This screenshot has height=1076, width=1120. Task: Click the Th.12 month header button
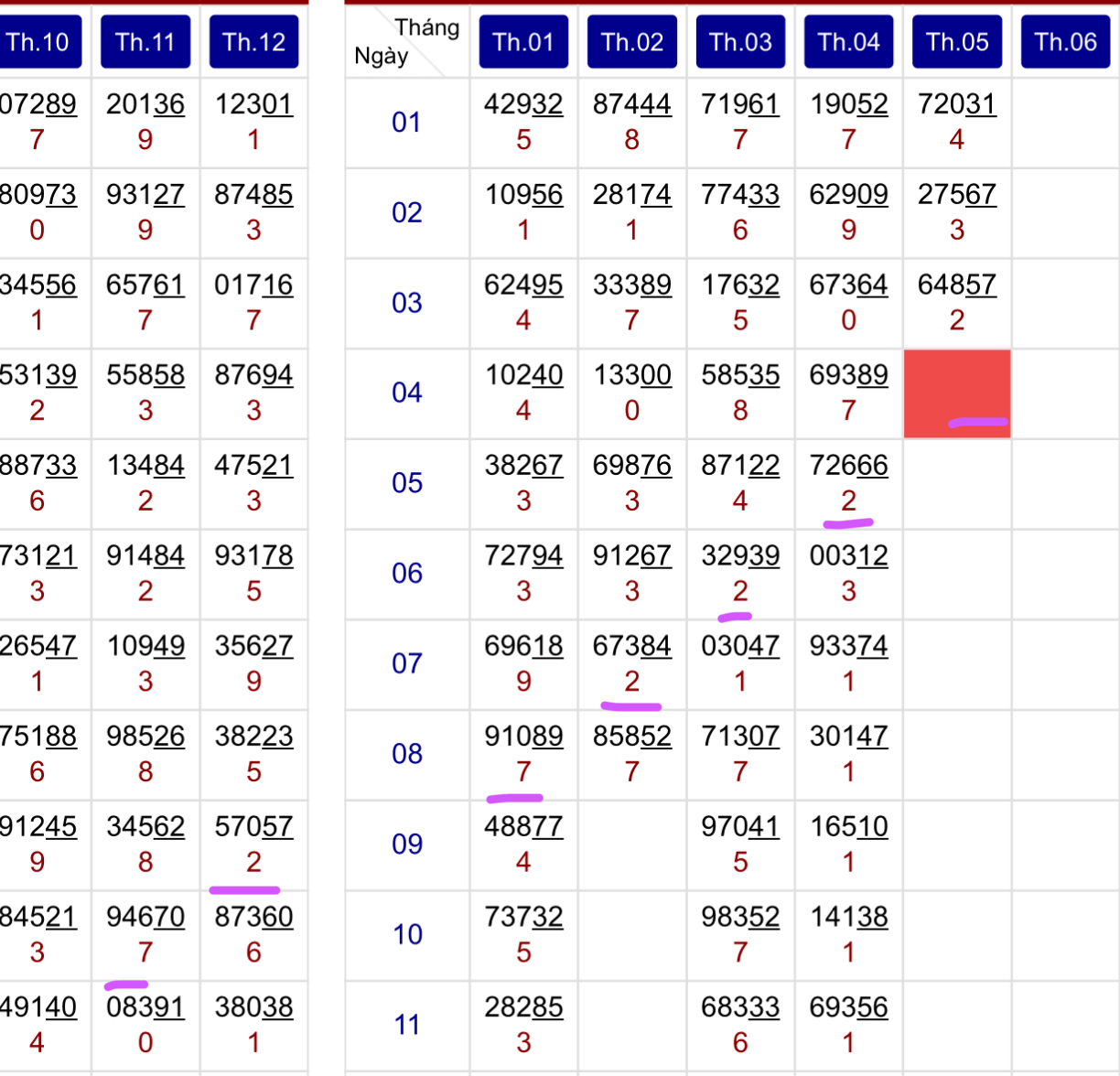coord(254,42)
